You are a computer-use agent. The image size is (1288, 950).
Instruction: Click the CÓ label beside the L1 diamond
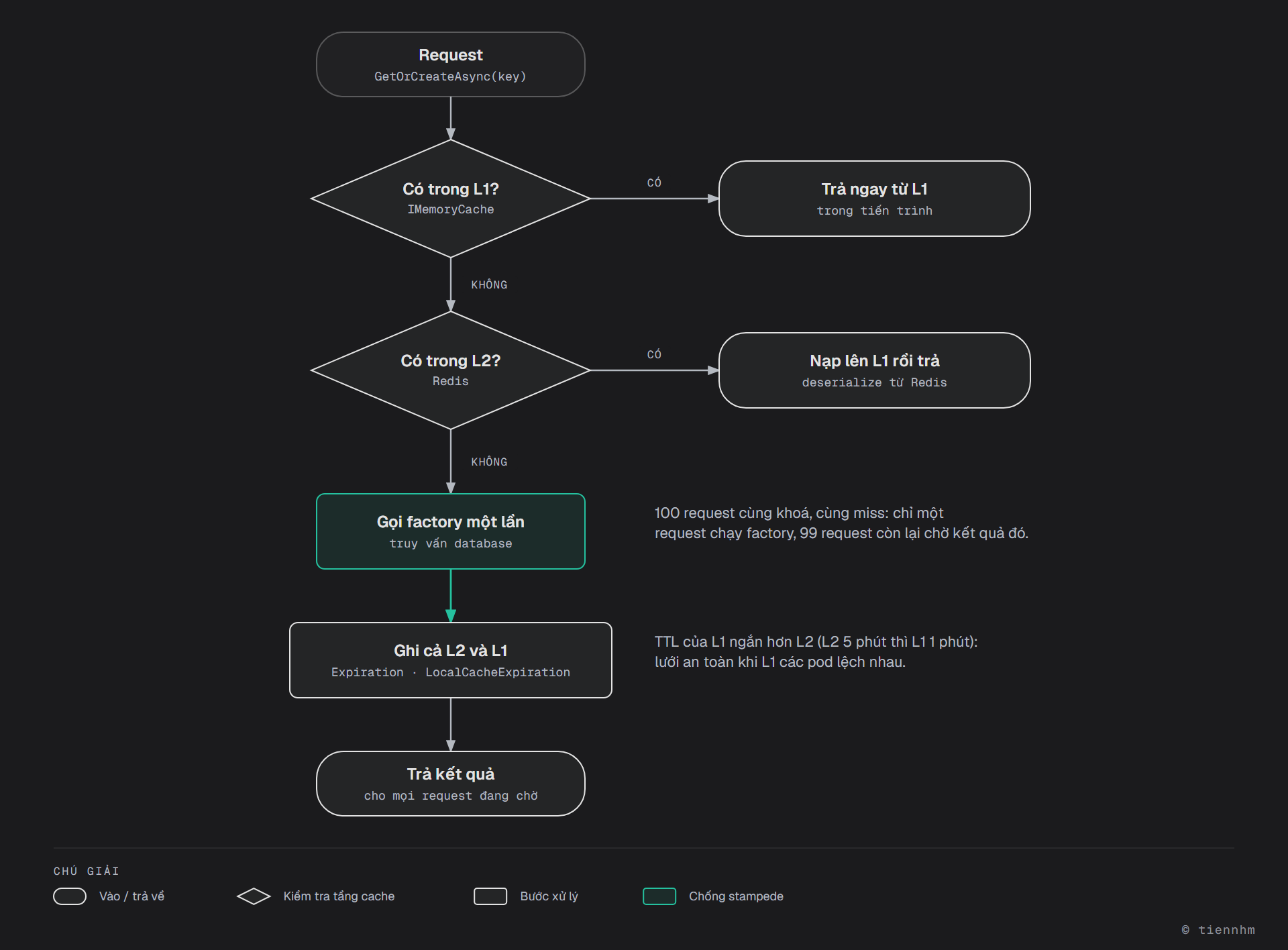(x=654, y=182)
